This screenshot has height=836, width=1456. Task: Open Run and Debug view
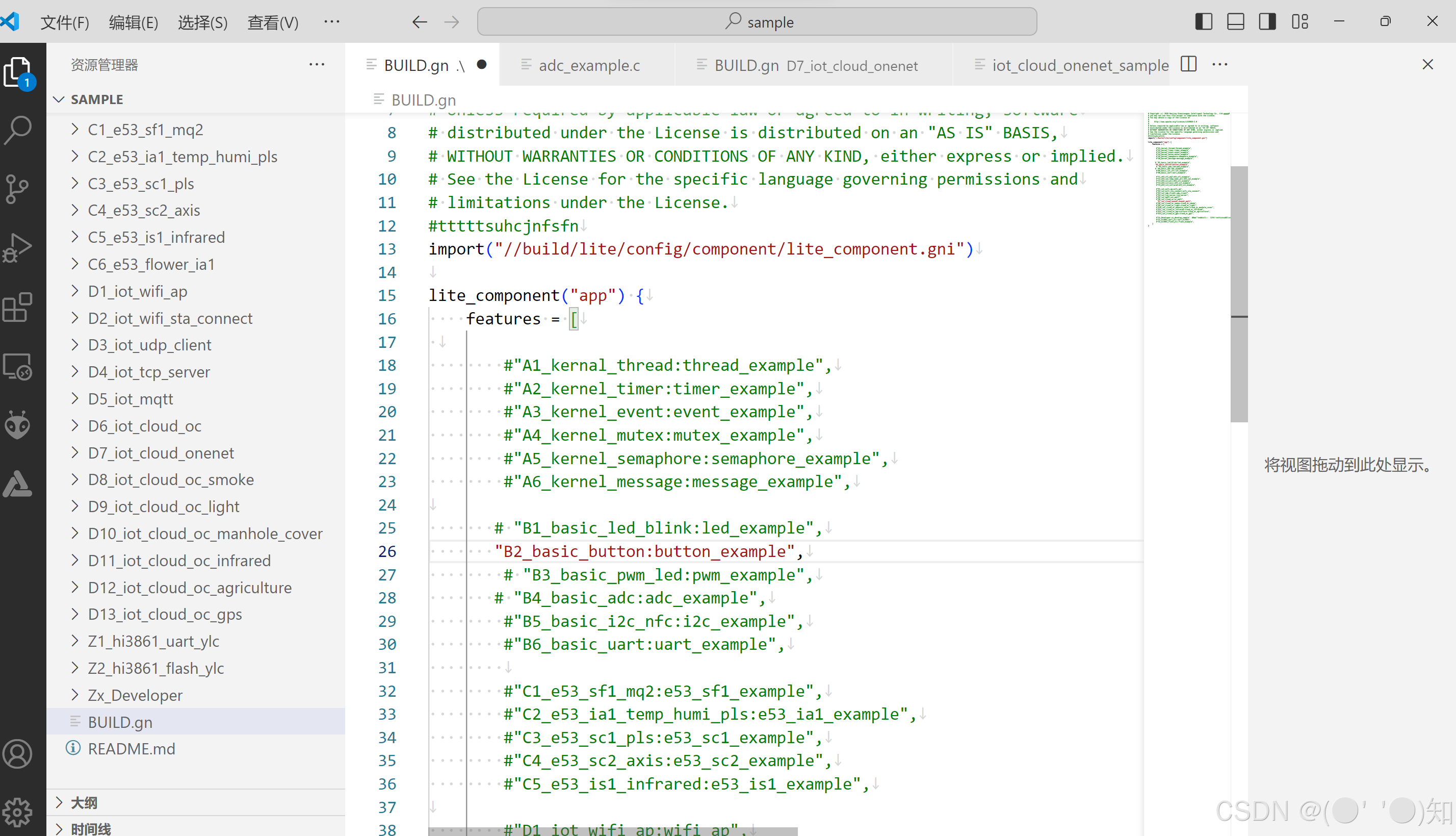18,247
